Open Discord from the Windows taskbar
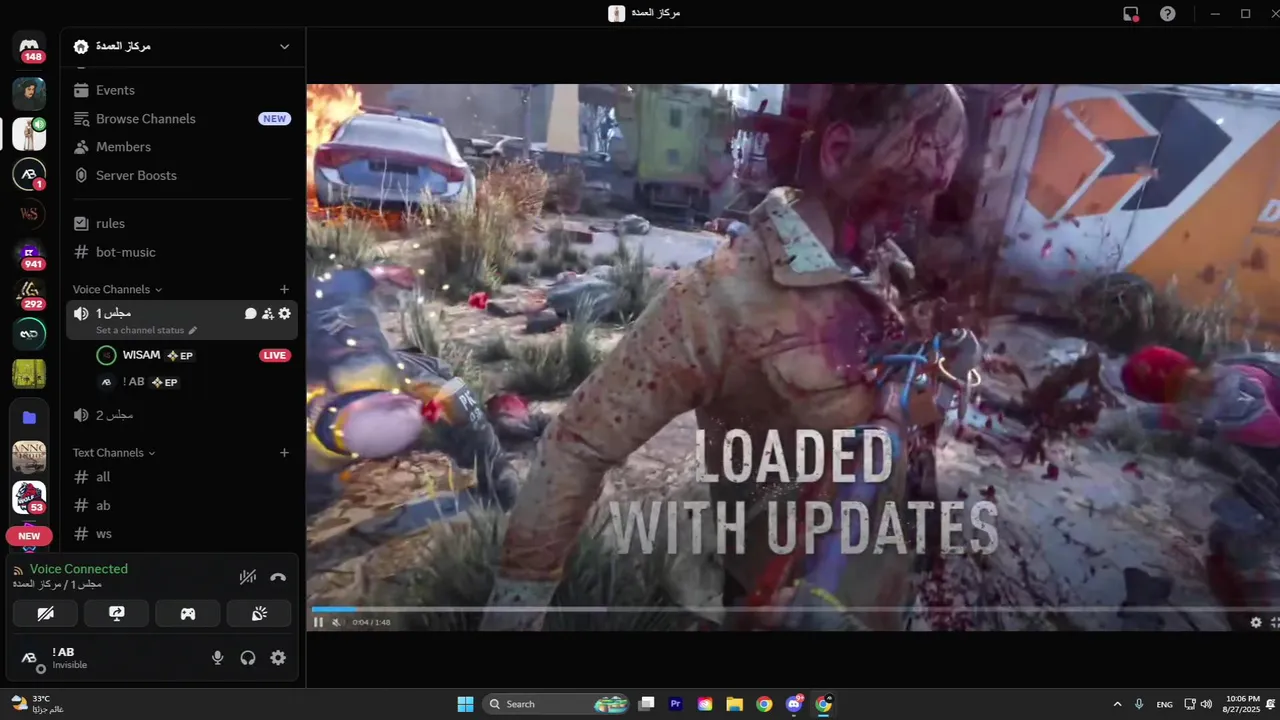 click(x=794, y=704)
